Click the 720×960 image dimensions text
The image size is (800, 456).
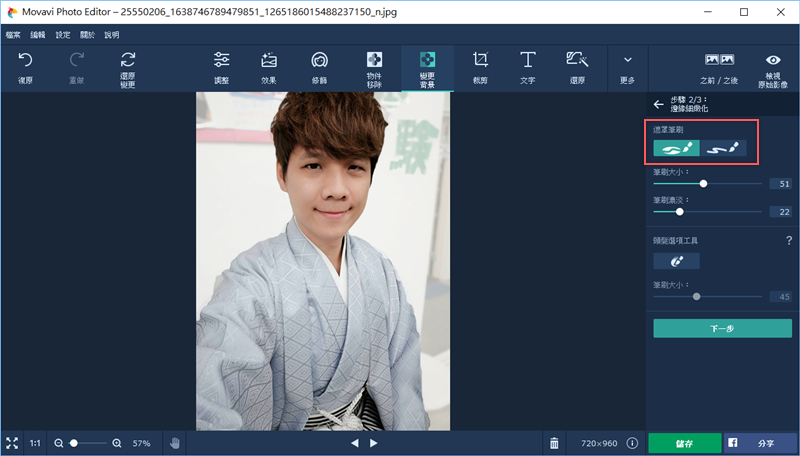(599, 443)
